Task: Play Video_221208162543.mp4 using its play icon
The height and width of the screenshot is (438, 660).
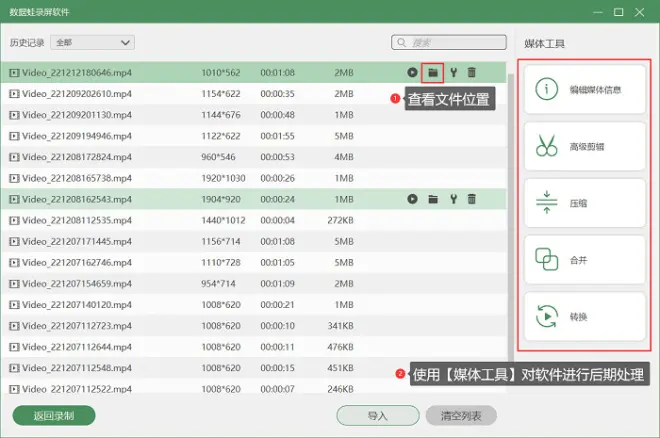Action: [412, 199]
